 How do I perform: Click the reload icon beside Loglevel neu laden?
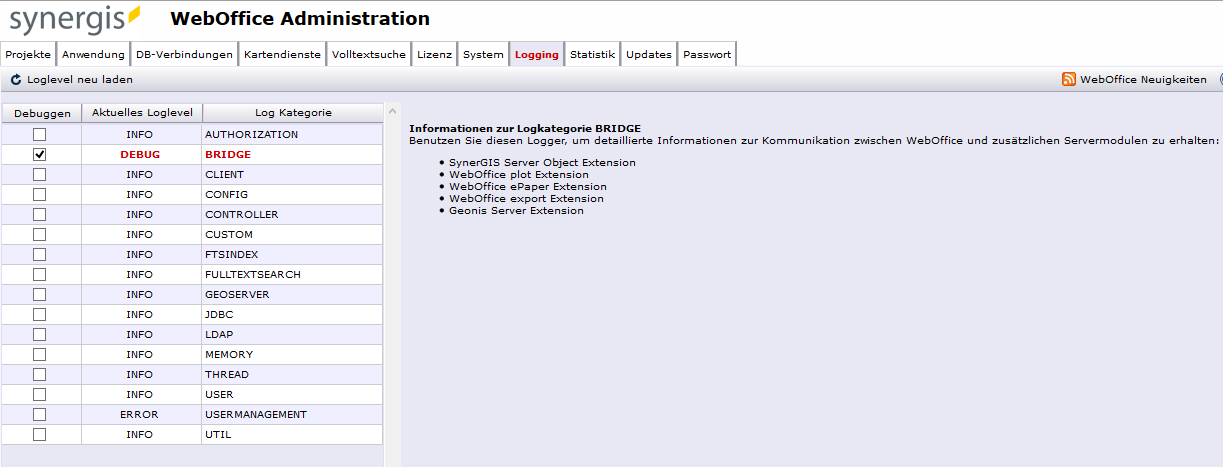16,79
